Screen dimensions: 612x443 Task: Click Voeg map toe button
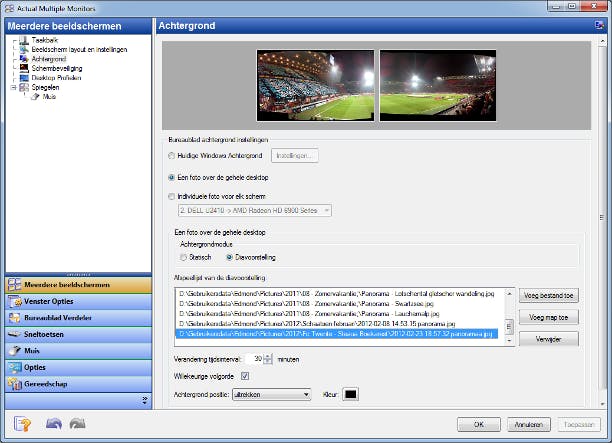click(548, 317)
